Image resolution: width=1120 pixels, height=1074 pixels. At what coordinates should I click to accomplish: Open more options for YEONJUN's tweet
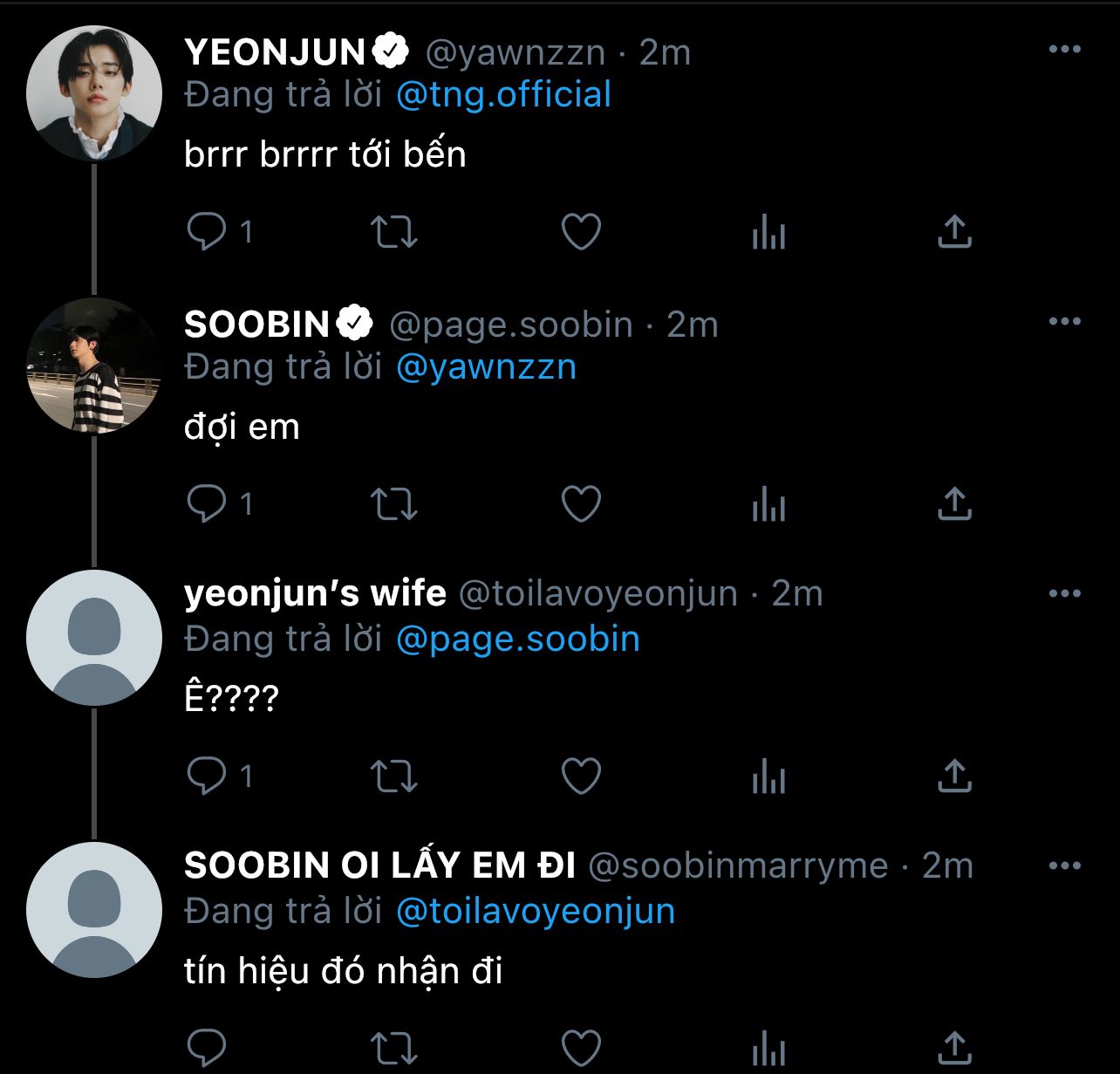[x=1064, y=50]
